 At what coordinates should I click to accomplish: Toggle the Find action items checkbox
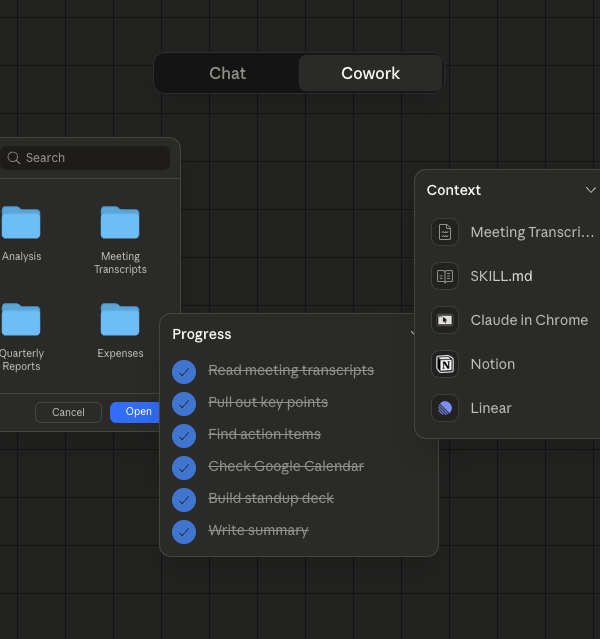point(184,435)
